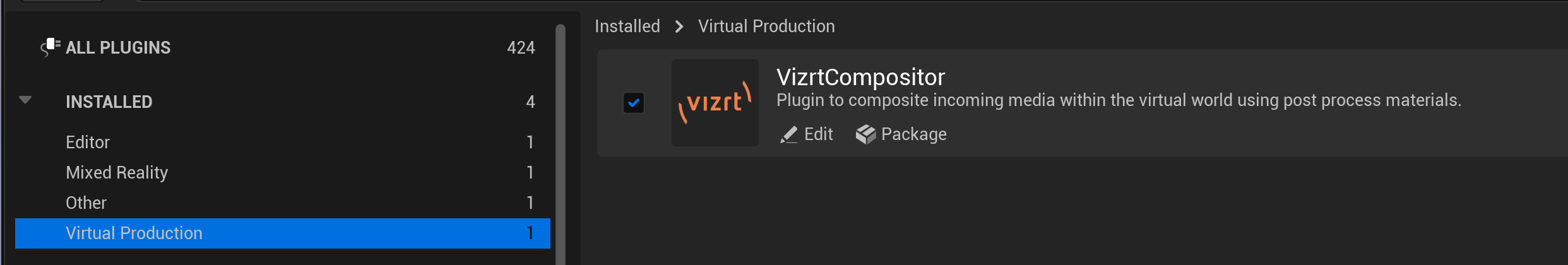This screenshot has width=1568, height=265.
Task: Select the All Plugins category
Action: 118,48
